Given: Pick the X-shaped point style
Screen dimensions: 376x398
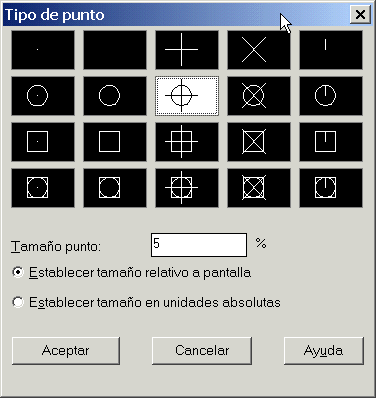Looking at the screenshot, I should tap(259, 50).
